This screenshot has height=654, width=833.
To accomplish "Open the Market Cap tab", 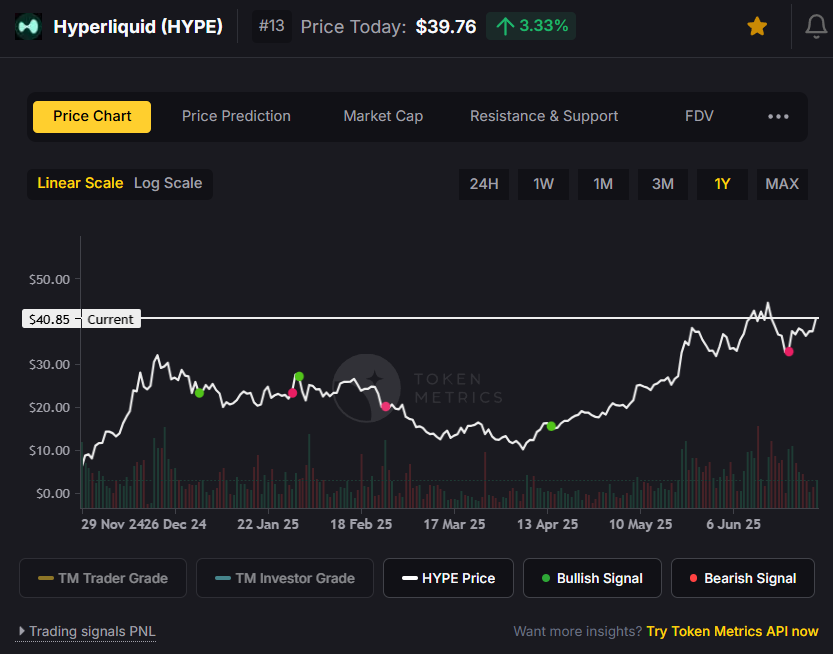I will click(x=383, y=116).
